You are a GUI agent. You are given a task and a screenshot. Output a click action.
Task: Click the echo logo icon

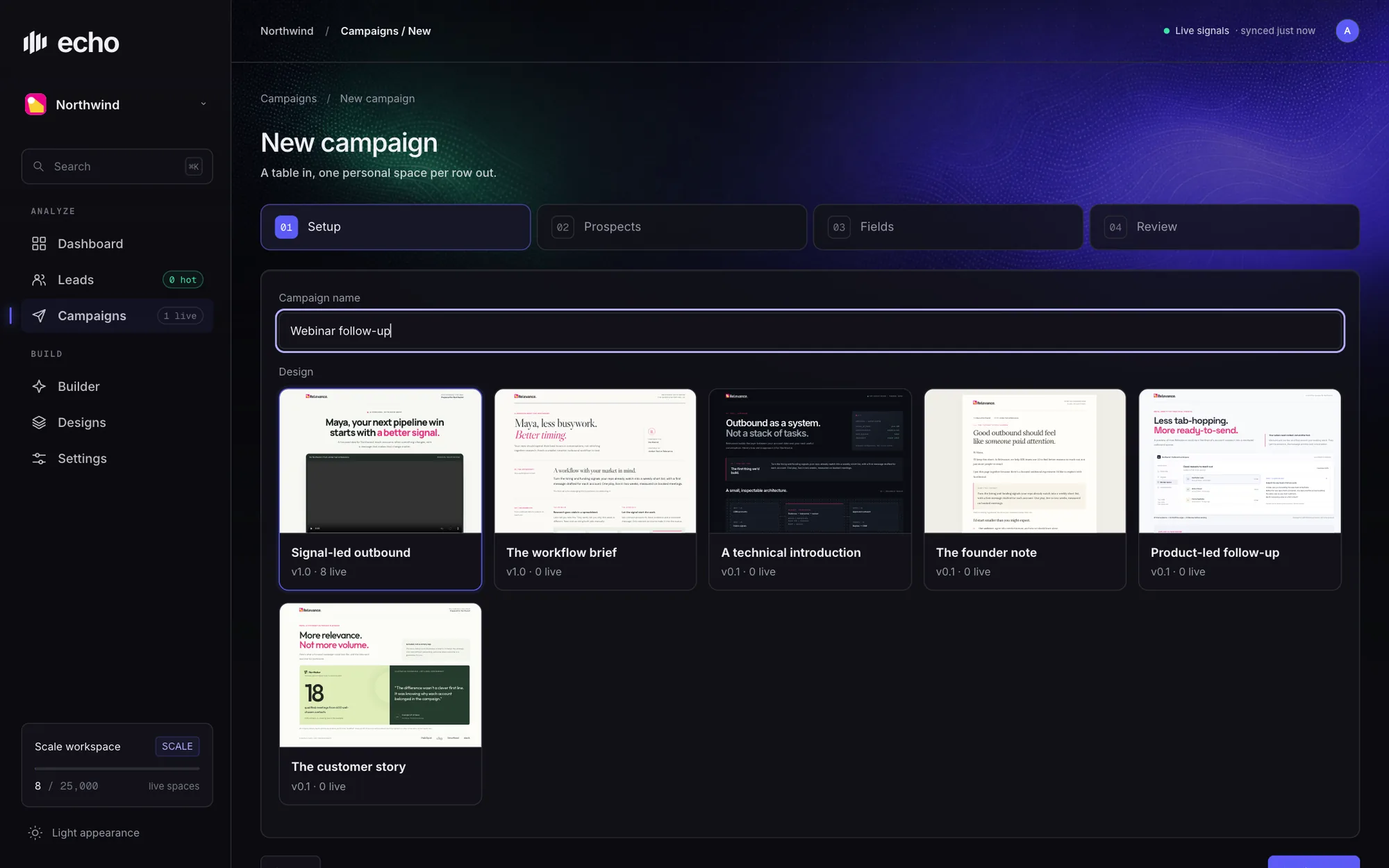click(x=35, y=42)
